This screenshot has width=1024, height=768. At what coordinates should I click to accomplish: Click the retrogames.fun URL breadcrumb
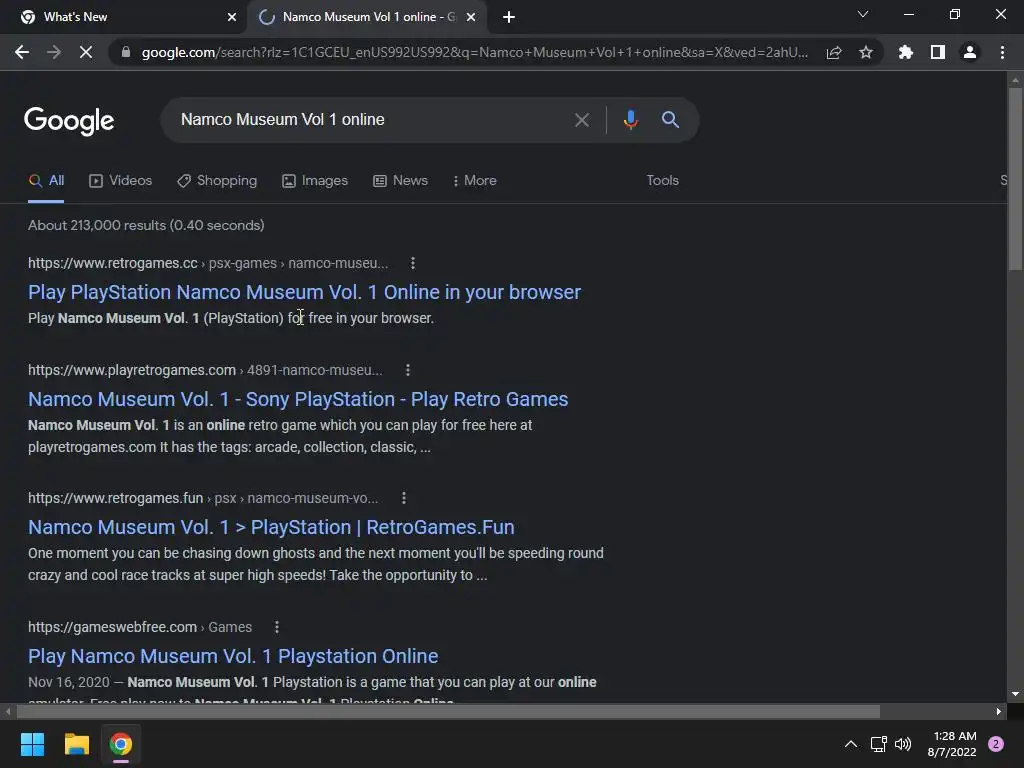tap(203, 498)
